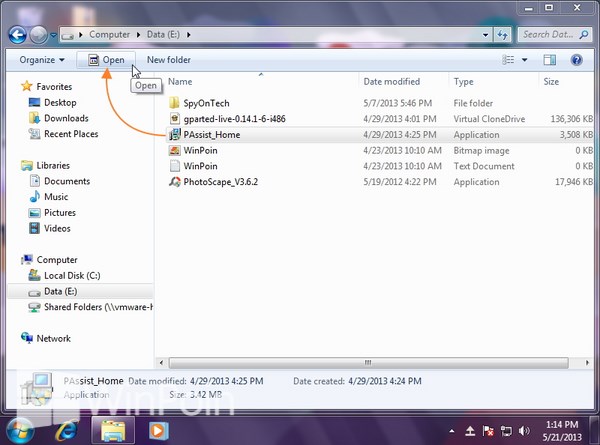
Task: Sort by Date modified column header
Action: [x=391, y=82]
